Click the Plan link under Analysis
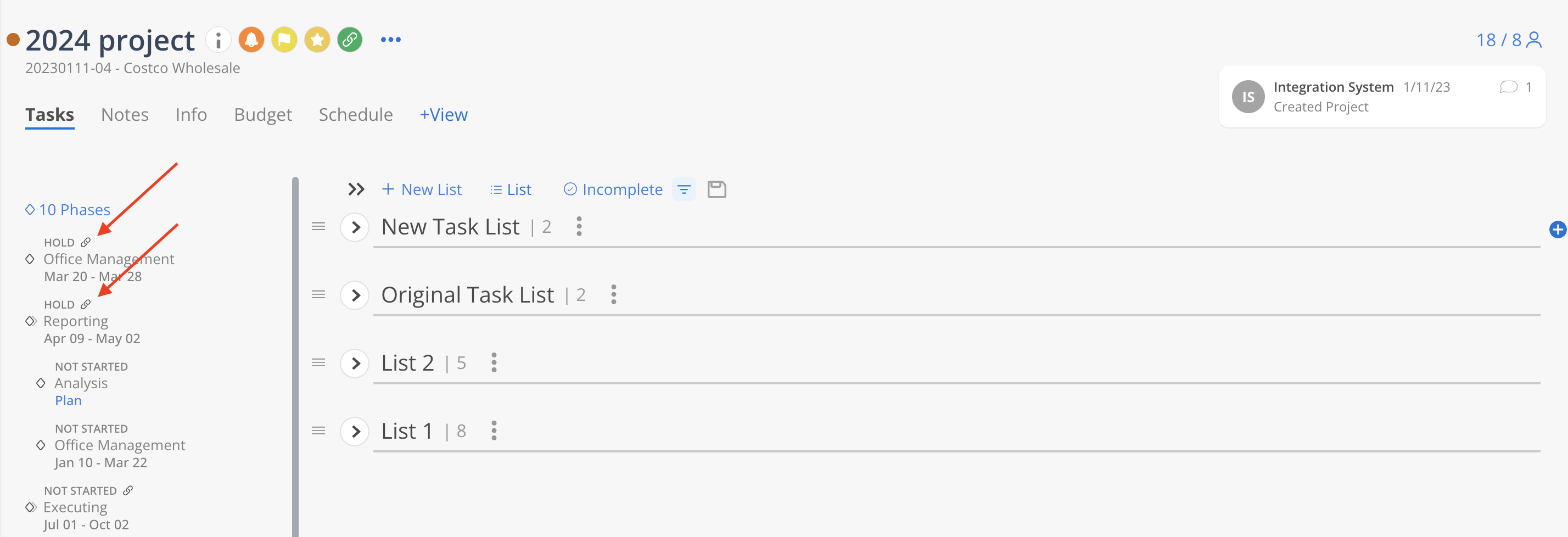The width and height of the screenshot is (1568, 537). pos(68,401)
